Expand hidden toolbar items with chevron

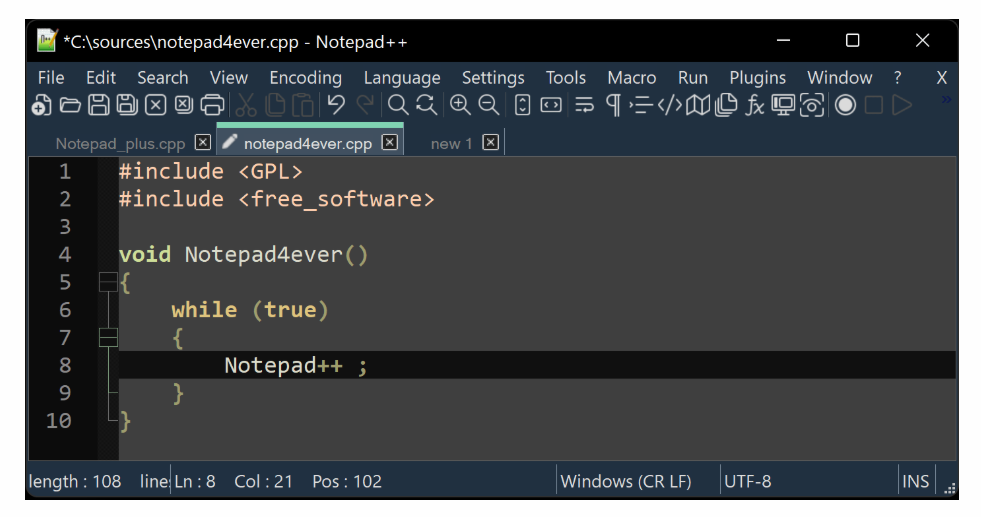pyautogui.click(x=946, y=100)
